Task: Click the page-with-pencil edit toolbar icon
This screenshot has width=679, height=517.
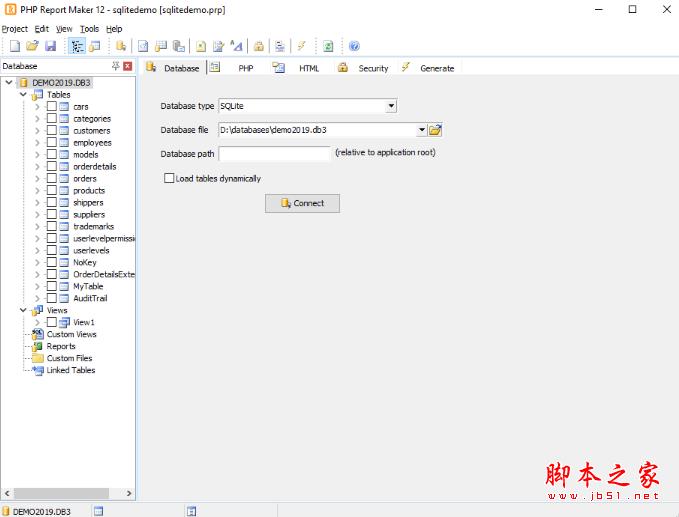Action: (x=219, y=46)
